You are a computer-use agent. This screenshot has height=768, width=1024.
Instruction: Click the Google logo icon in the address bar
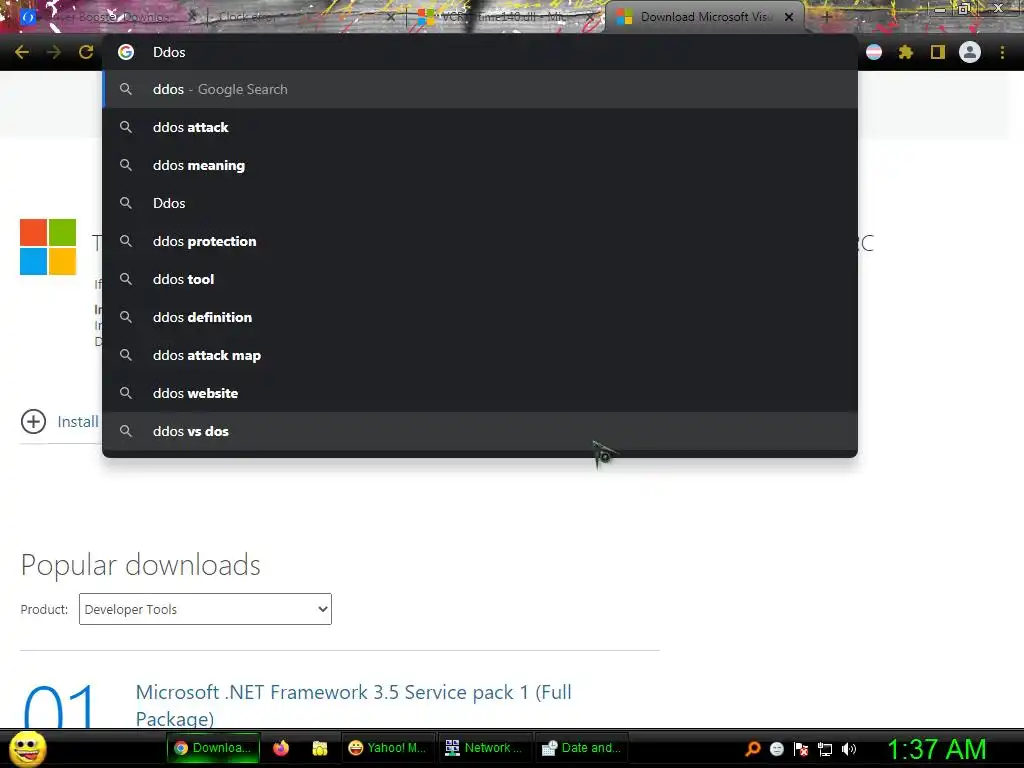point(126,52)
